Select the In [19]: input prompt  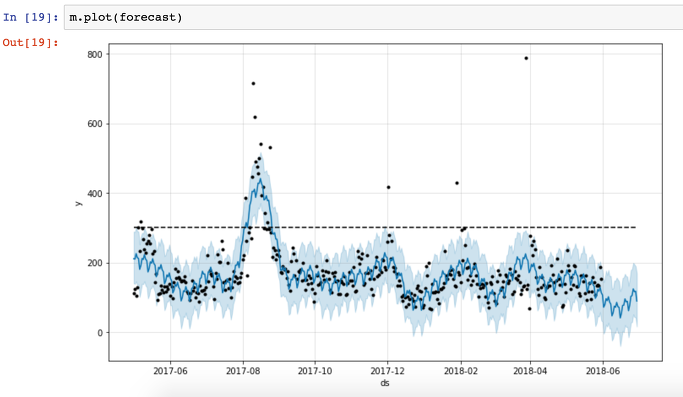coord(30,17)
